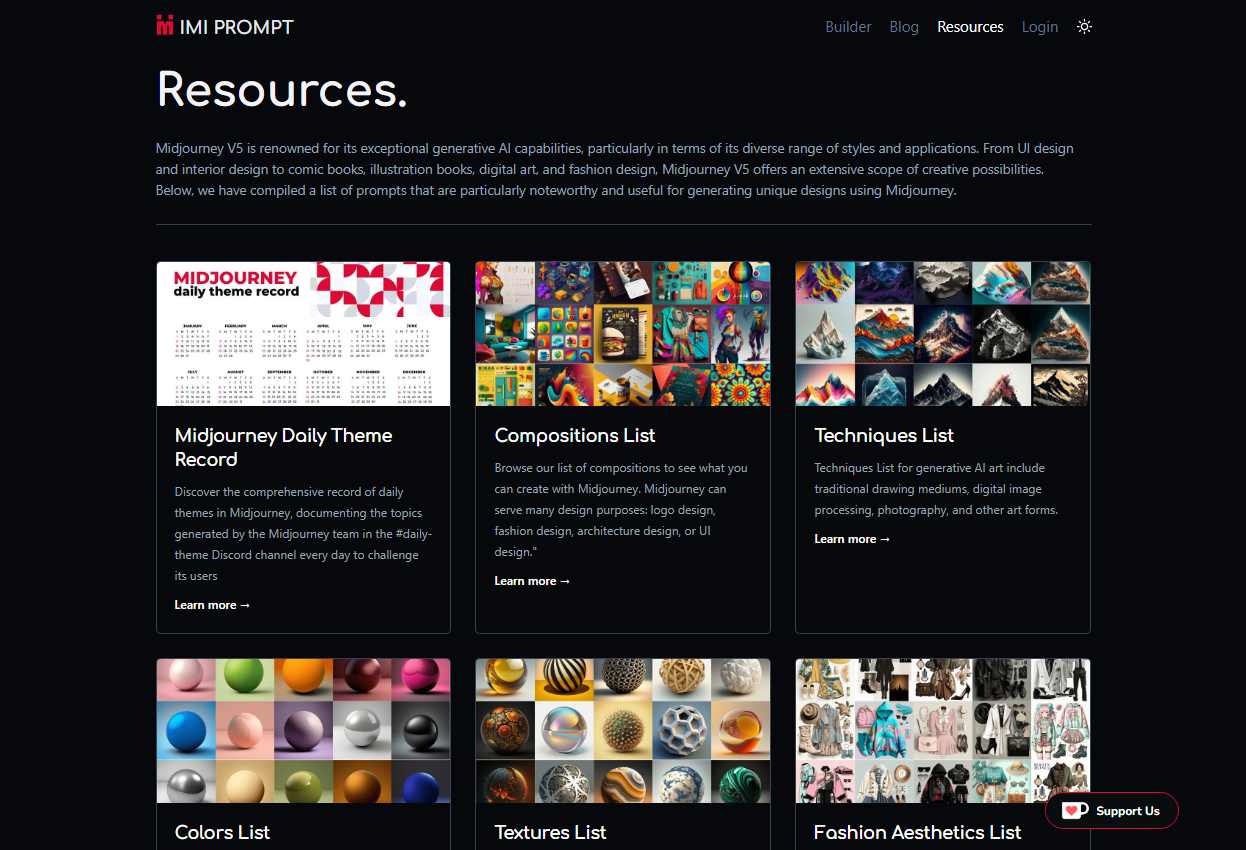Screen dimensions: 1246x850
Task: Open Learn more under Techniques List
Action: (x=852, y=539)
